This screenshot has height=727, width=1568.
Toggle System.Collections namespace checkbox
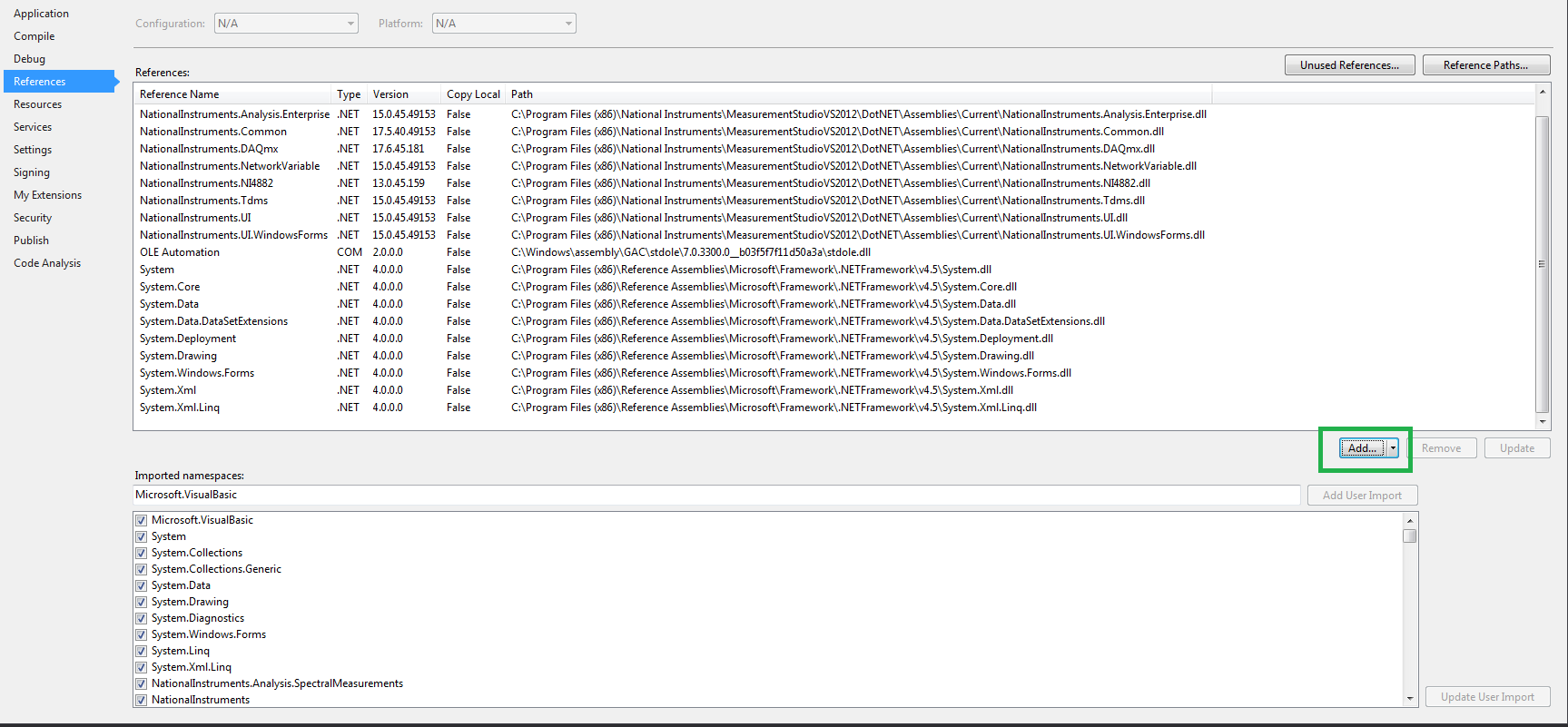(x=141, y=554)
